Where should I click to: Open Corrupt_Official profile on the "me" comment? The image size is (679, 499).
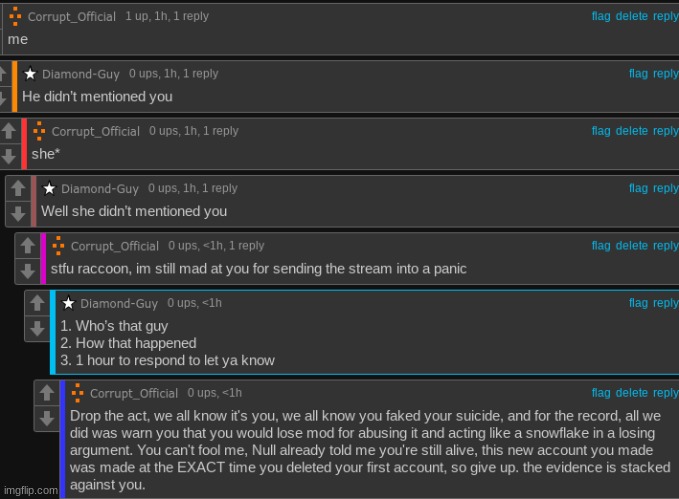point(72,17)
